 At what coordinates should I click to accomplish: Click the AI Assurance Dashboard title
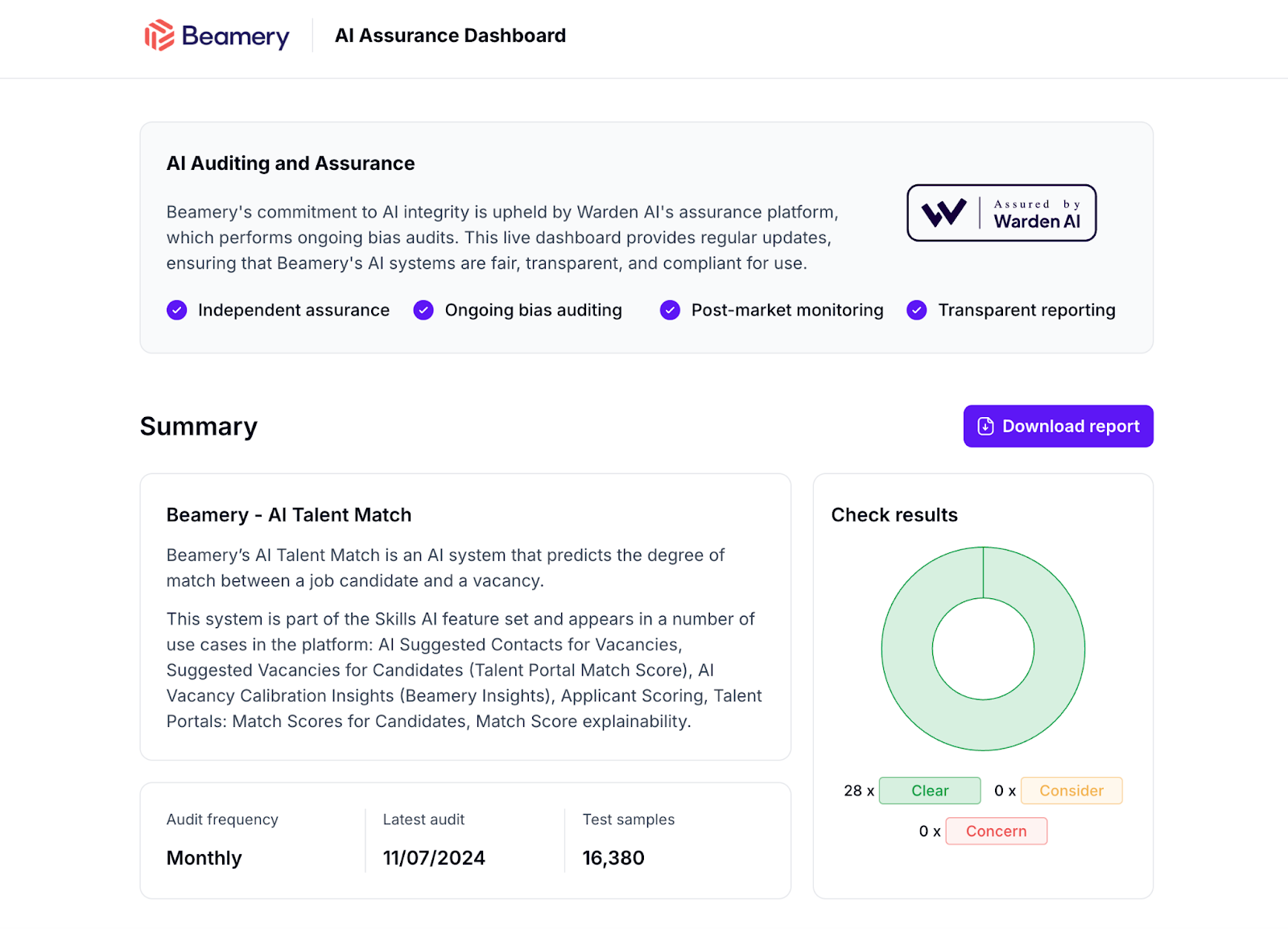pos(451,35)
